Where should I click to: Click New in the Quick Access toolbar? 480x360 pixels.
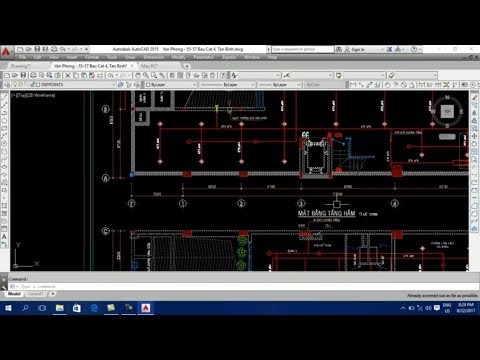click(x=20, y=49)
